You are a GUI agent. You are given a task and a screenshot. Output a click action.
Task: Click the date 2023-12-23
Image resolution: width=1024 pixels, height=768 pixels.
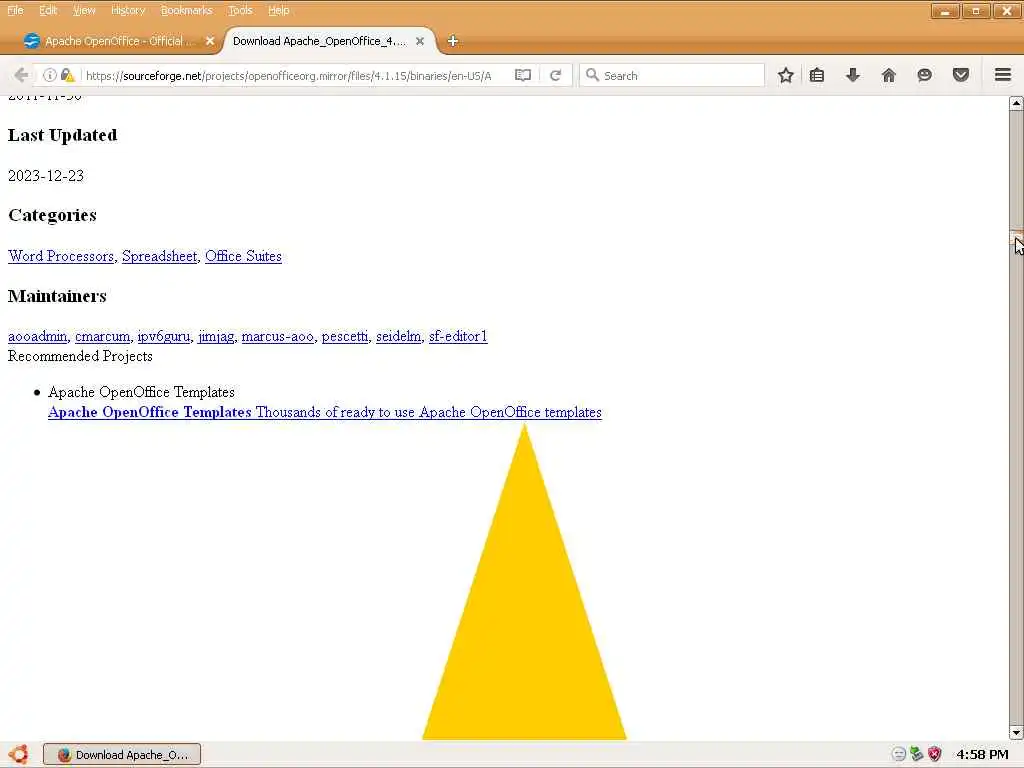[x=46, y=176]
